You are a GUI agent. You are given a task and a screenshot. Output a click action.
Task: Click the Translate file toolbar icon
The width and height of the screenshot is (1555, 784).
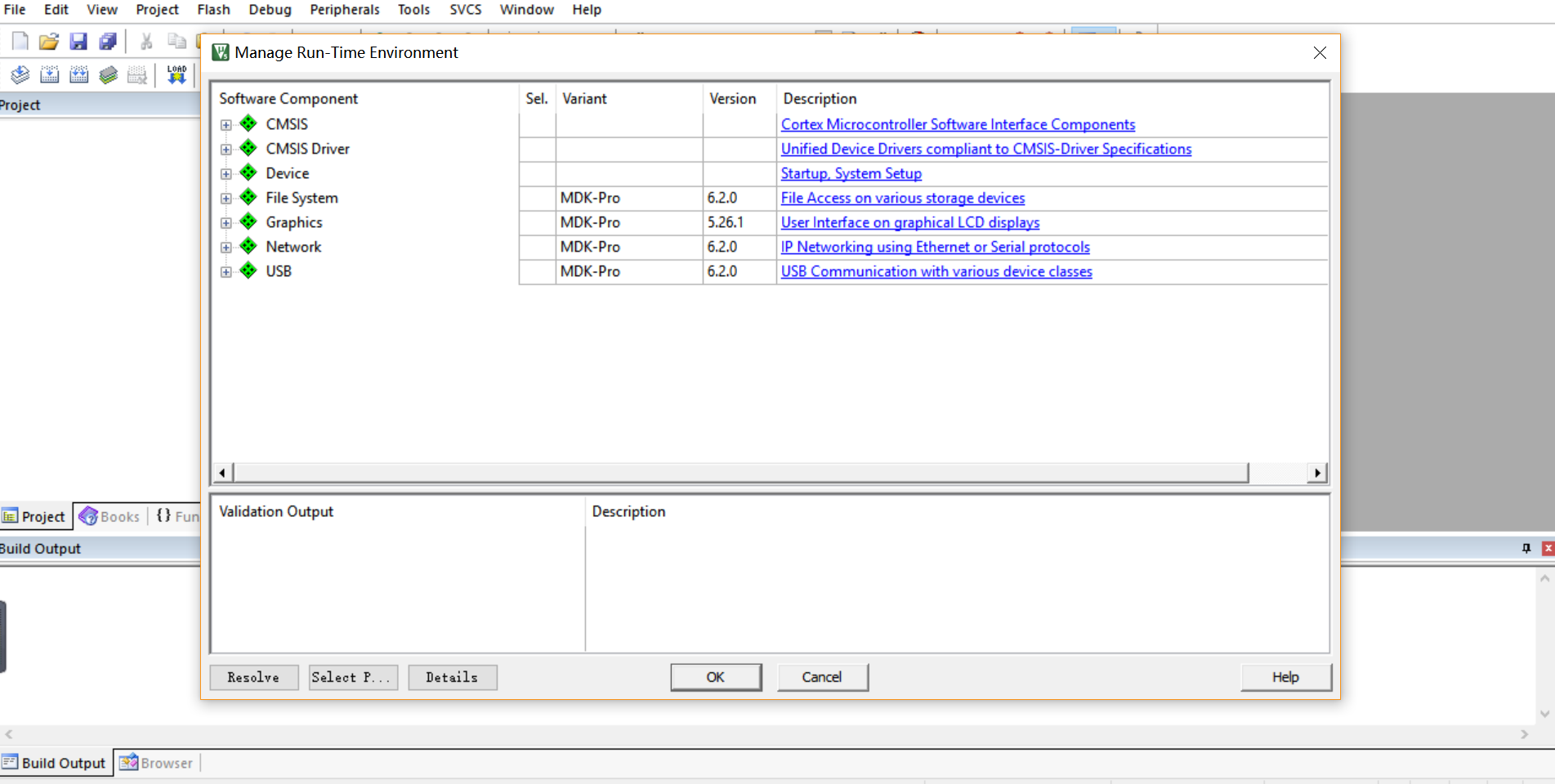point(20,76)
